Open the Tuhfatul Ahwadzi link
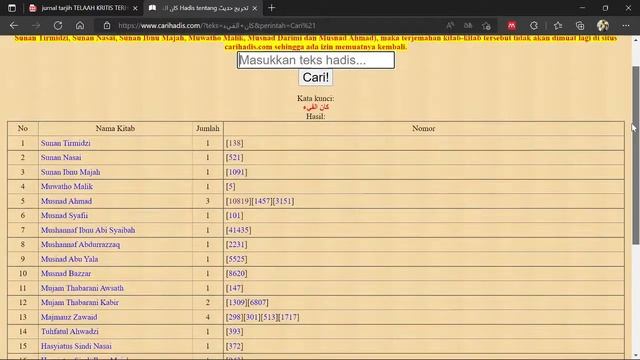Screen dimensions: 640x360 coord(69,331)
